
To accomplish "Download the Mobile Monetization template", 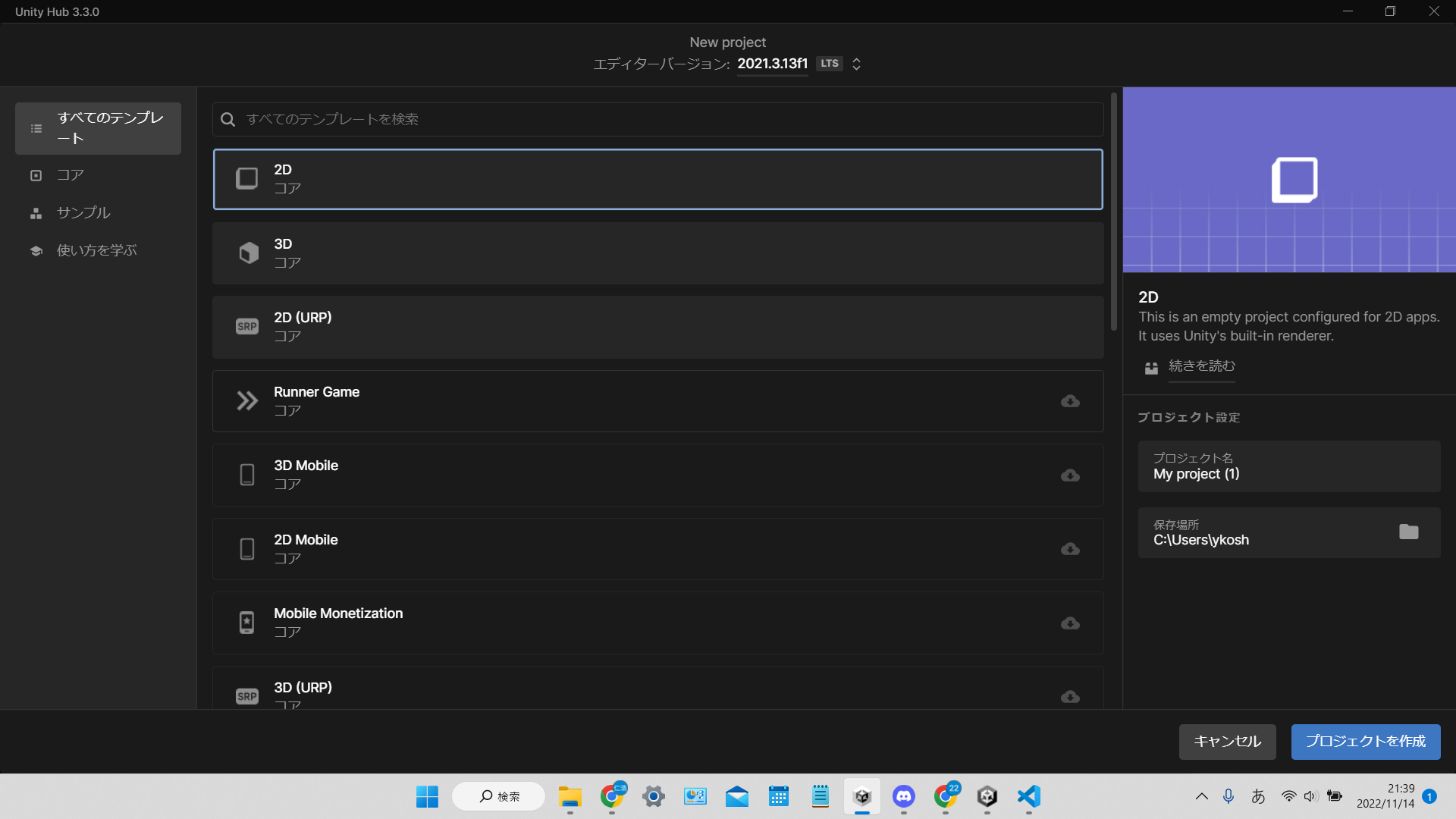I will (1070, 623).
